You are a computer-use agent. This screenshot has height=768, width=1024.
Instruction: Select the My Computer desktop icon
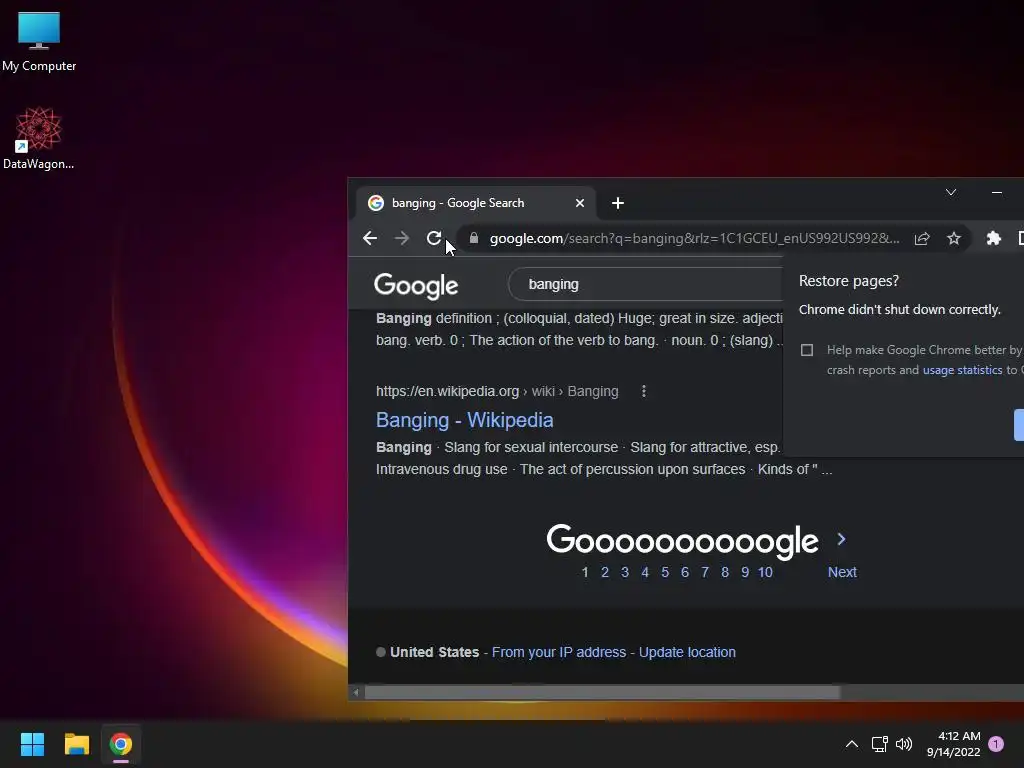39,41
